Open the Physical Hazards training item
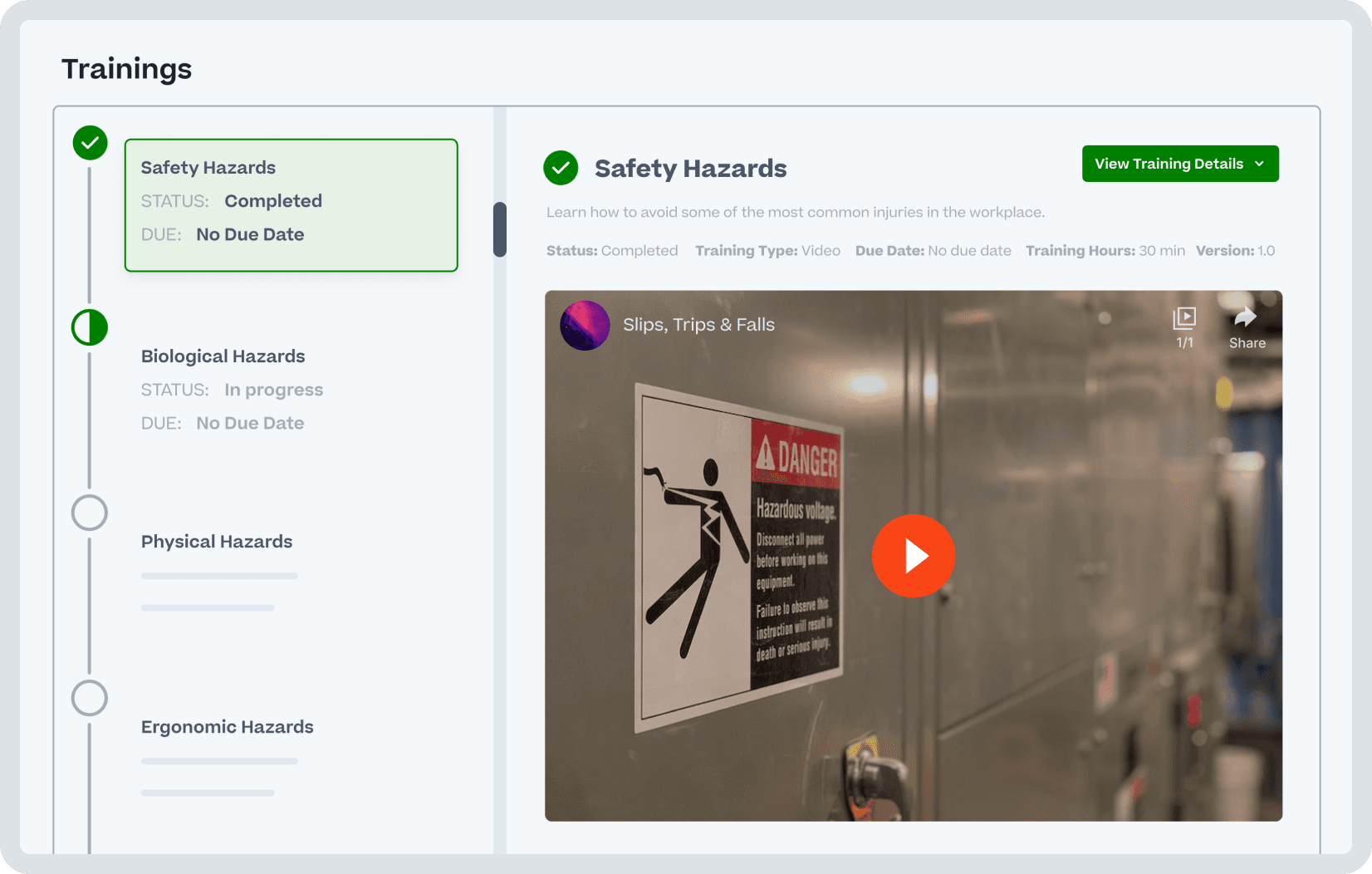 click(217, 542)
